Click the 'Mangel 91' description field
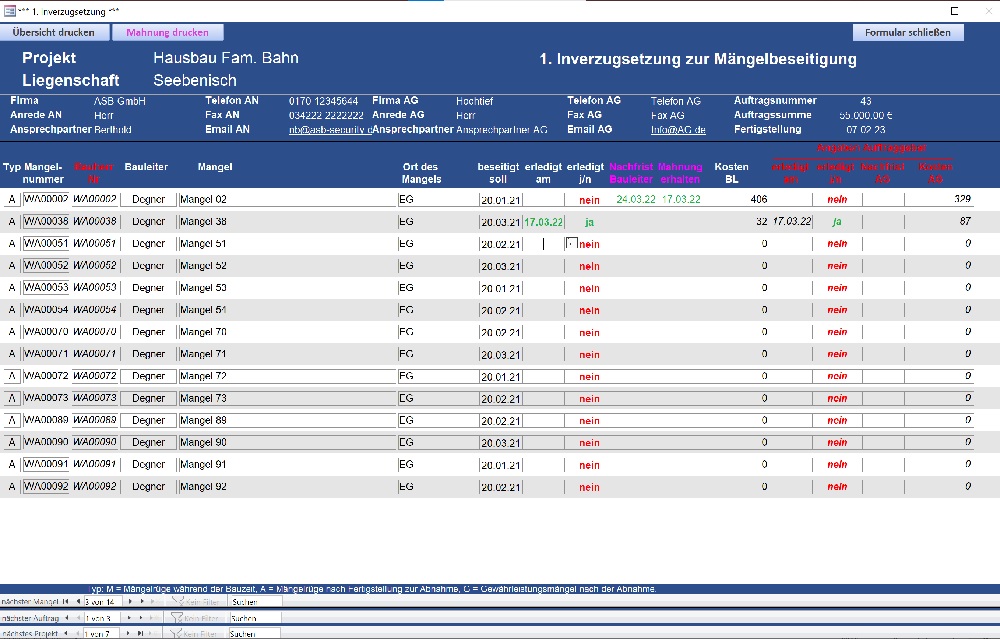Viewport: 1000px width, 639px height. click(287, 464)
